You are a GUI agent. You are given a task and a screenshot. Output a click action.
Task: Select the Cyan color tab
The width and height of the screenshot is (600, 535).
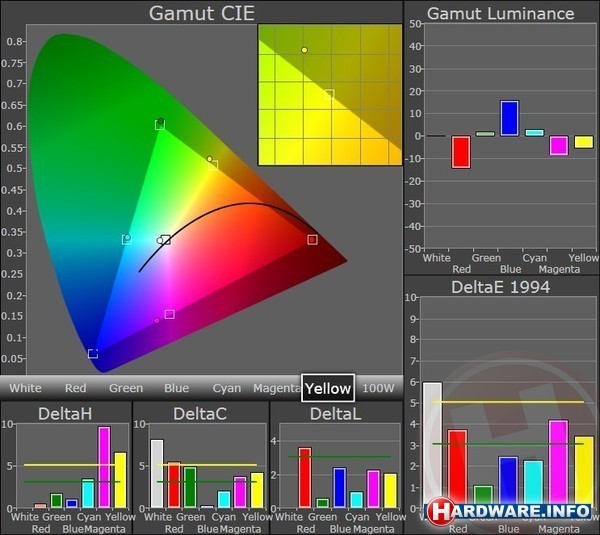click(227, 388)
